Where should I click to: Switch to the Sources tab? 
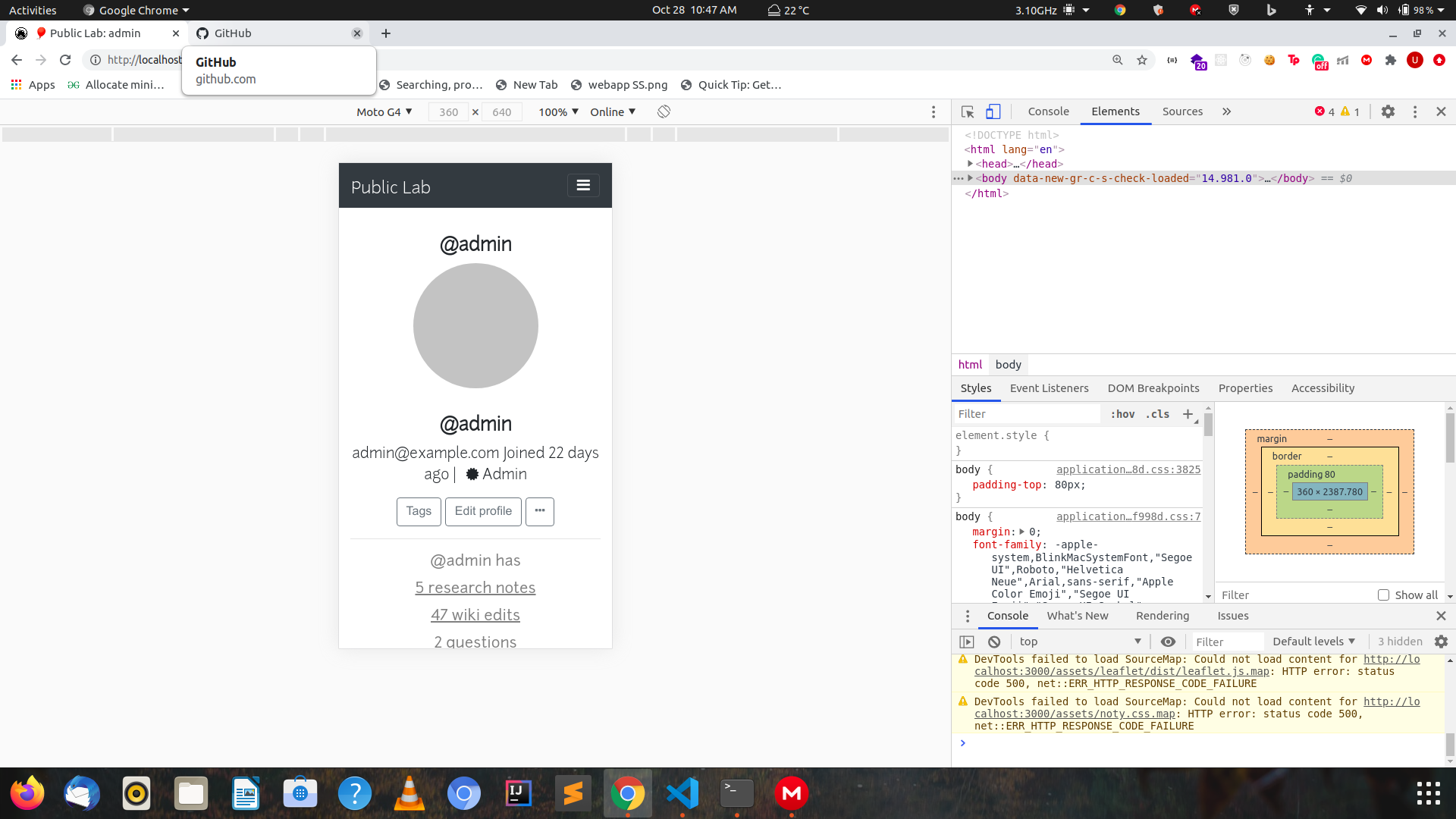(1182, 111)
